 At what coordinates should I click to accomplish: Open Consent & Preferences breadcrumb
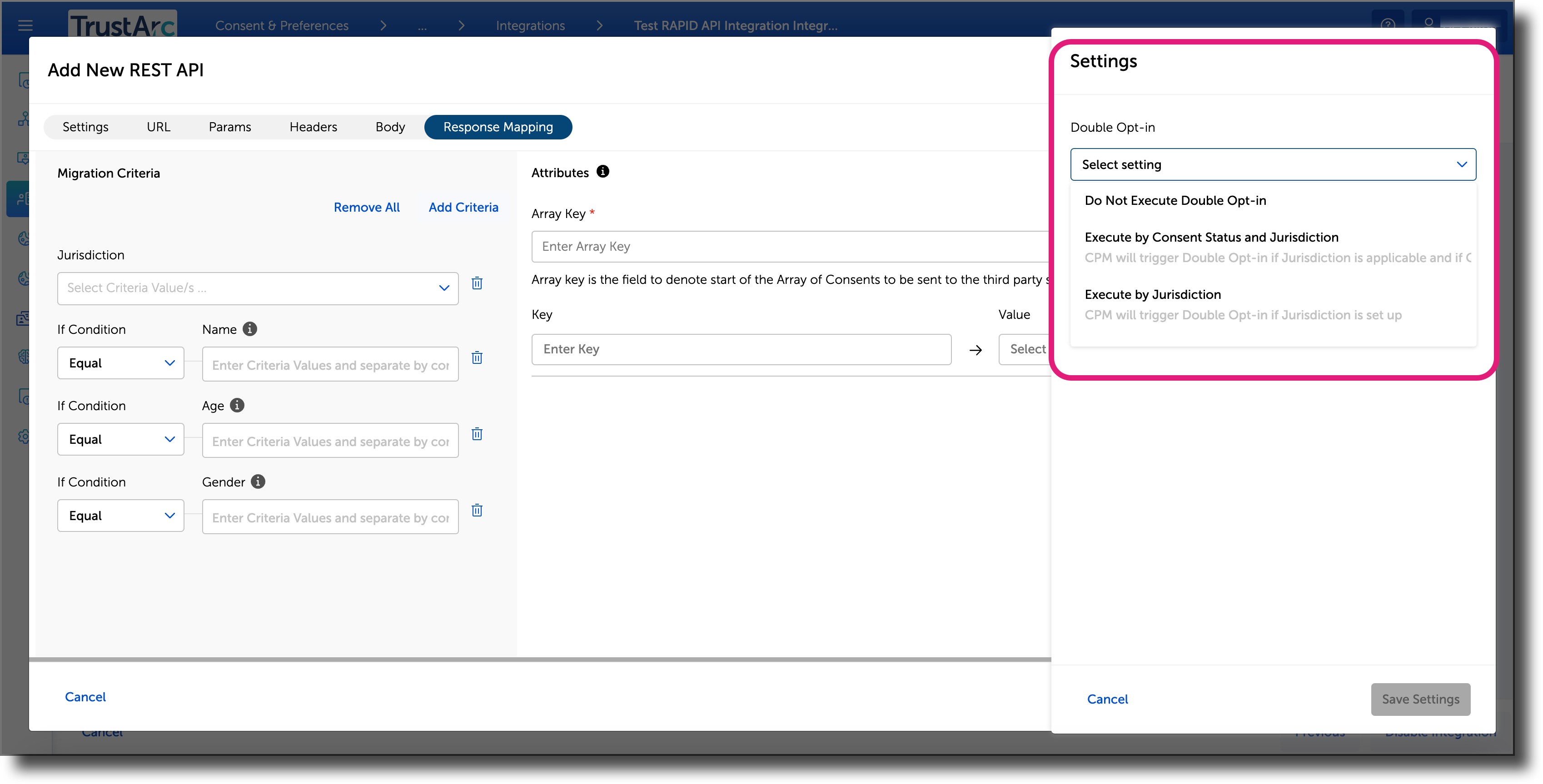pyautogui.click(x=282, y=26)
